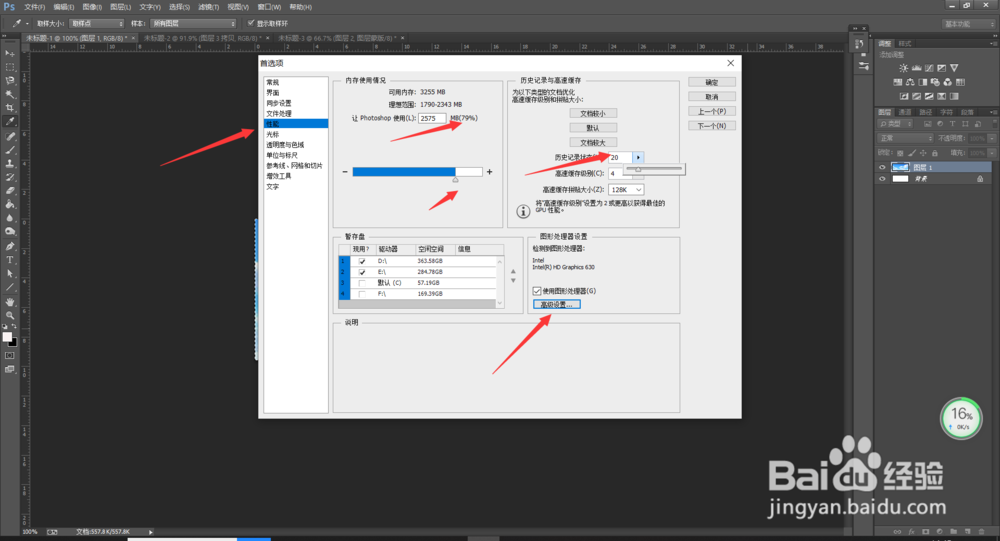Select the Clone Stamp tool

click(10, 163)
